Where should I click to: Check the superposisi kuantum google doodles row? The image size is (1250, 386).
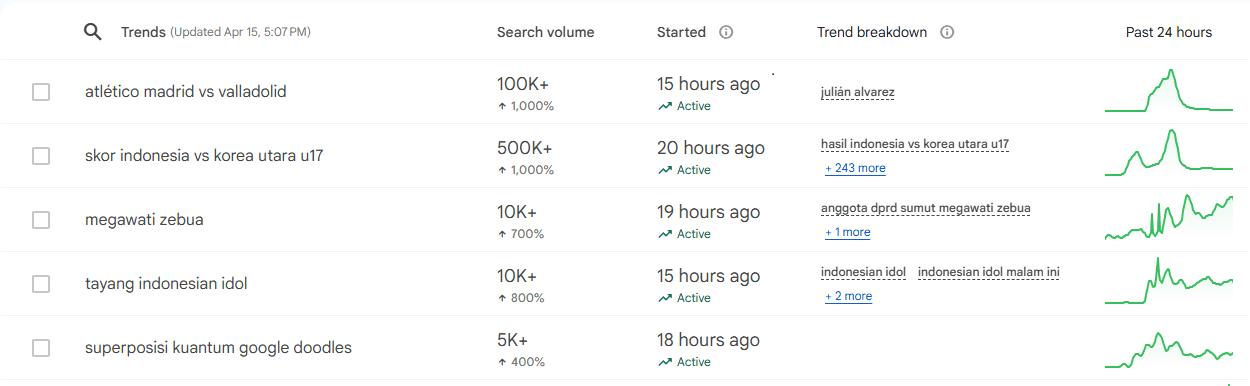(41, 348)
